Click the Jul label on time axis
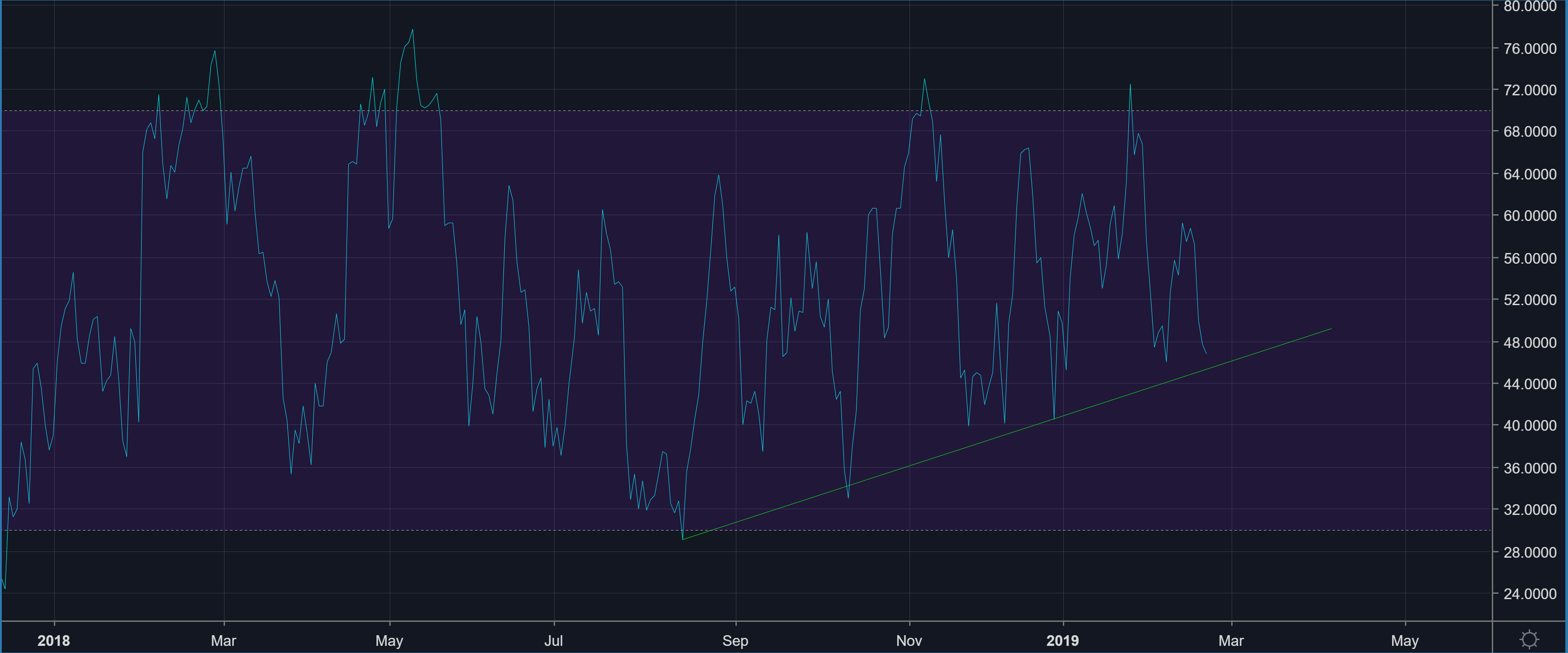This screenshot has width=1568, height=653. click(553, 640)
